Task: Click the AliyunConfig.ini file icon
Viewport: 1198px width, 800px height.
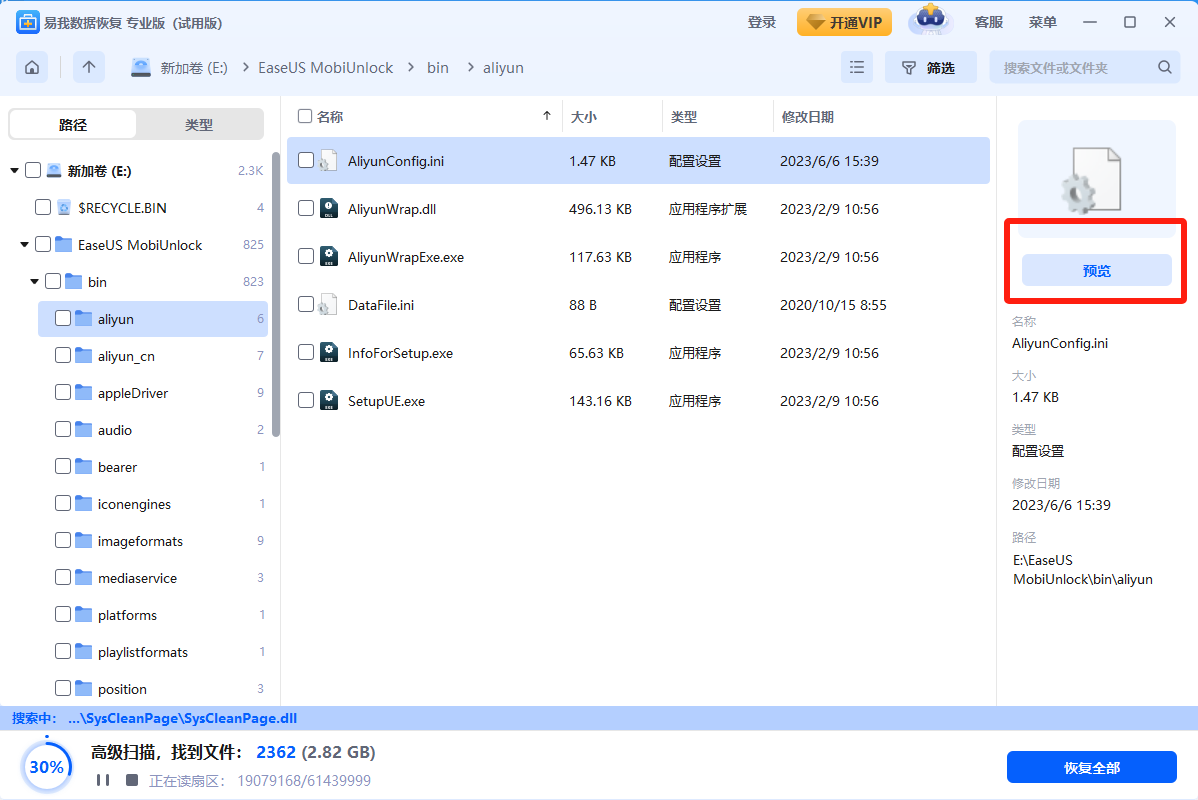Action: 329,161
